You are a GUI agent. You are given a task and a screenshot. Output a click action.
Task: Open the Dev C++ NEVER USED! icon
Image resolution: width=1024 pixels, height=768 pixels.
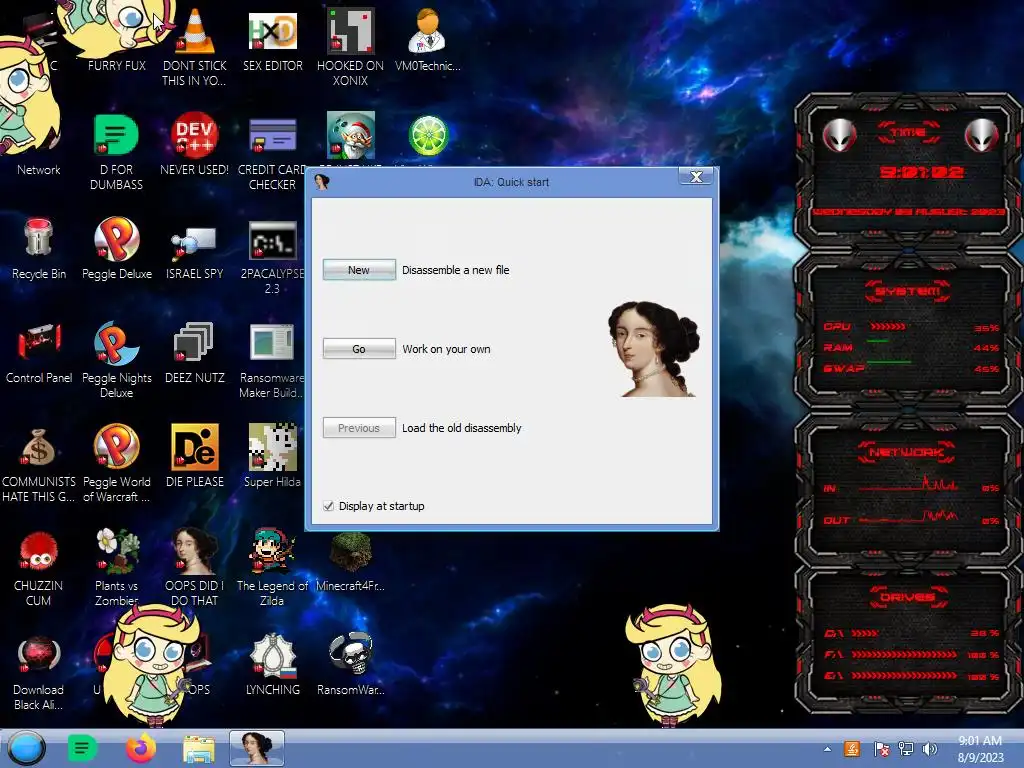tap(194, 144)
